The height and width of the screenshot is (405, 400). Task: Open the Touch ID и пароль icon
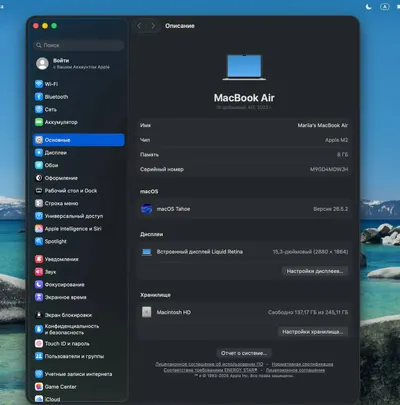pos(39,343)
